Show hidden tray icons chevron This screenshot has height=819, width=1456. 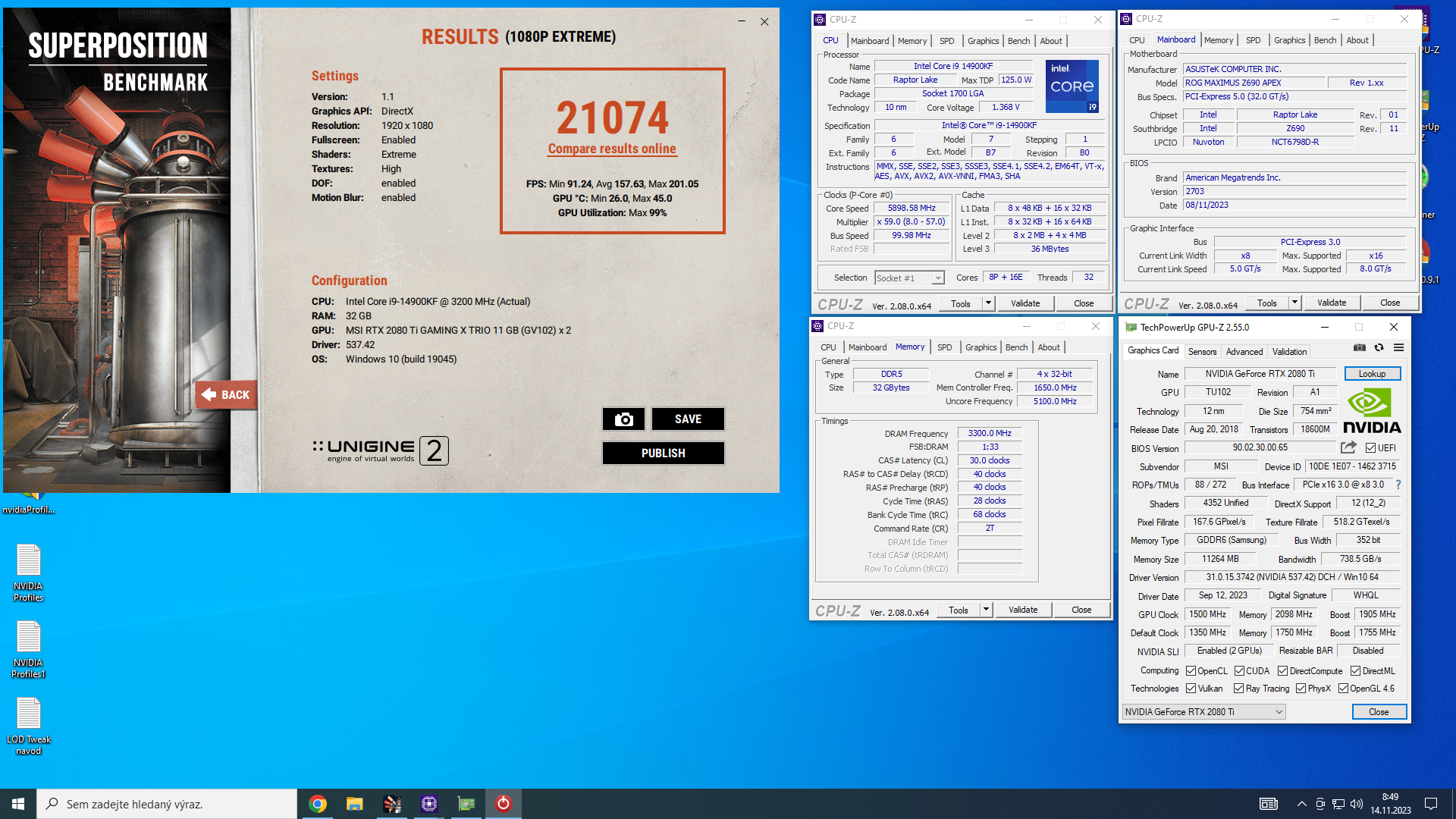pos(1301,804)
